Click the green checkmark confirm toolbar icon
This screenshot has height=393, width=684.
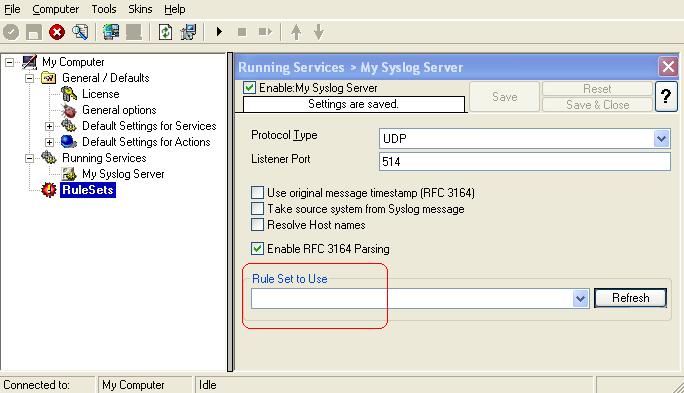coord(11,32)
